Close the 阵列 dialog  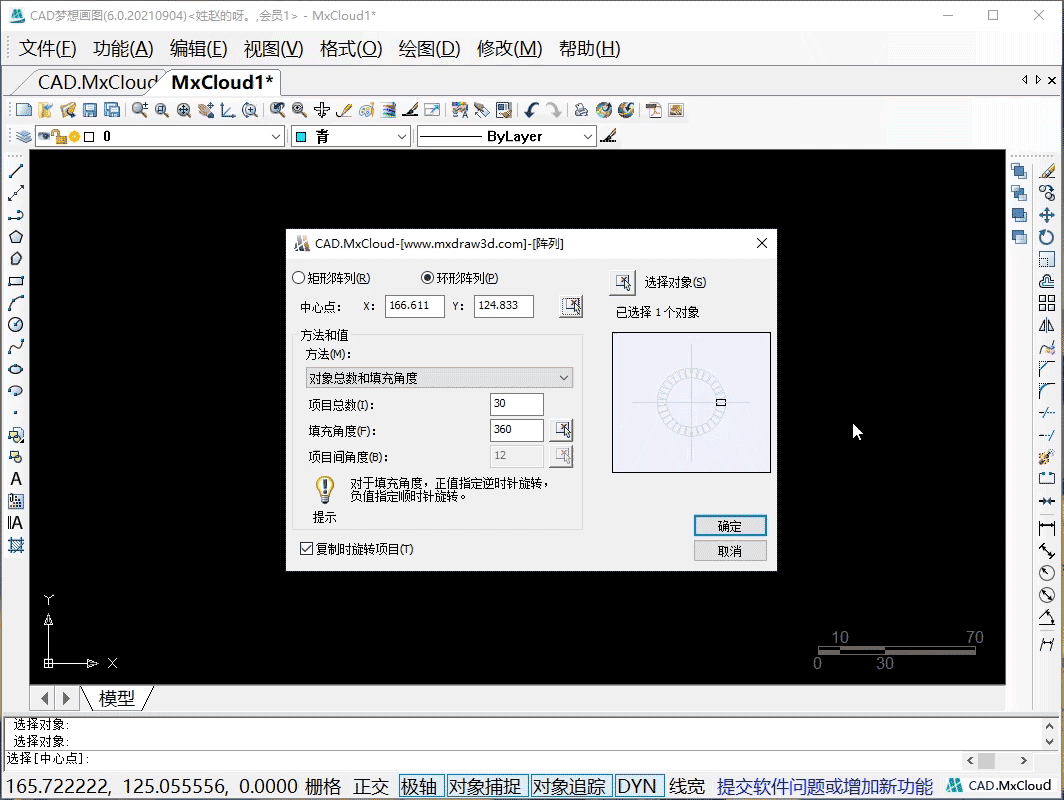coord(762,243)
